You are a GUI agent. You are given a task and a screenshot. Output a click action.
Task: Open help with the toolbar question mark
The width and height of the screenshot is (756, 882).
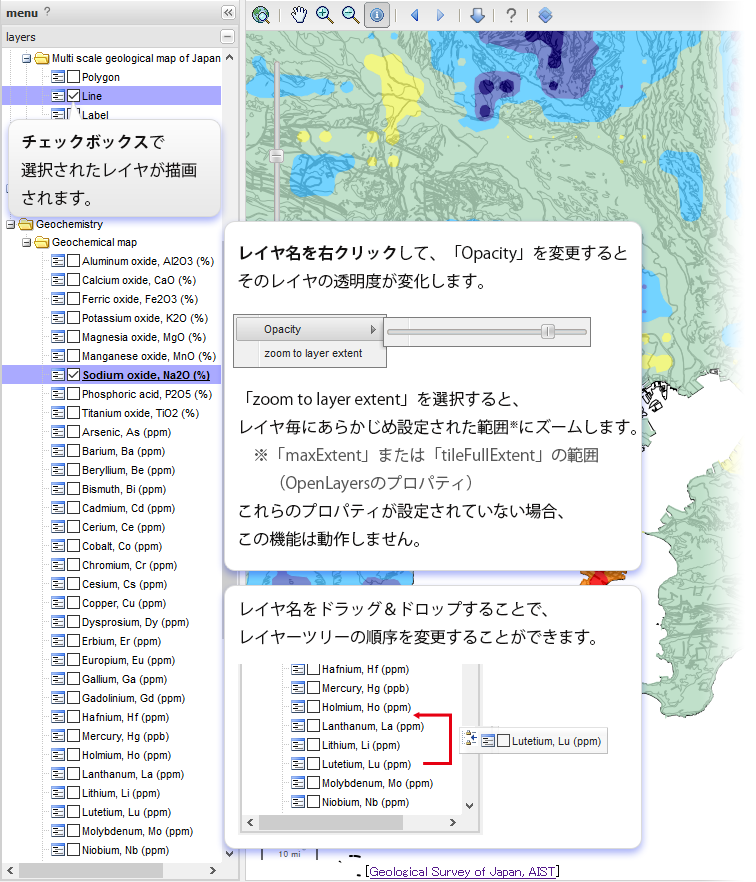coord(511,14)
